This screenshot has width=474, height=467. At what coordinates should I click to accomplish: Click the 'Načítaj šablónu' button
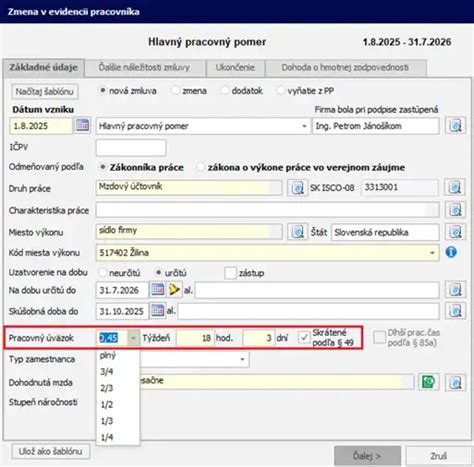click(45, 91)
